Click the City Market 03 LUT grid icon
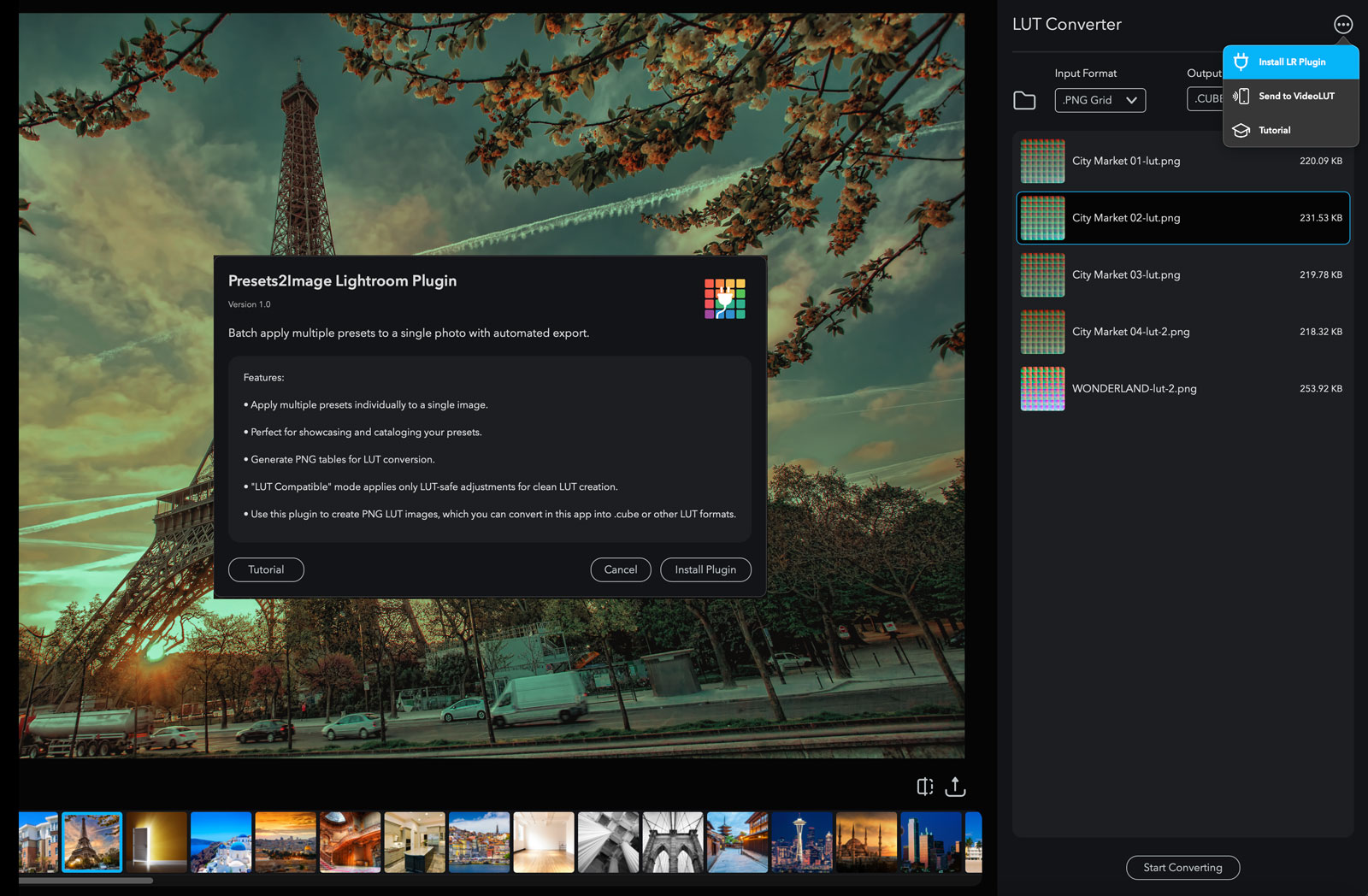 pos(1042,275)
